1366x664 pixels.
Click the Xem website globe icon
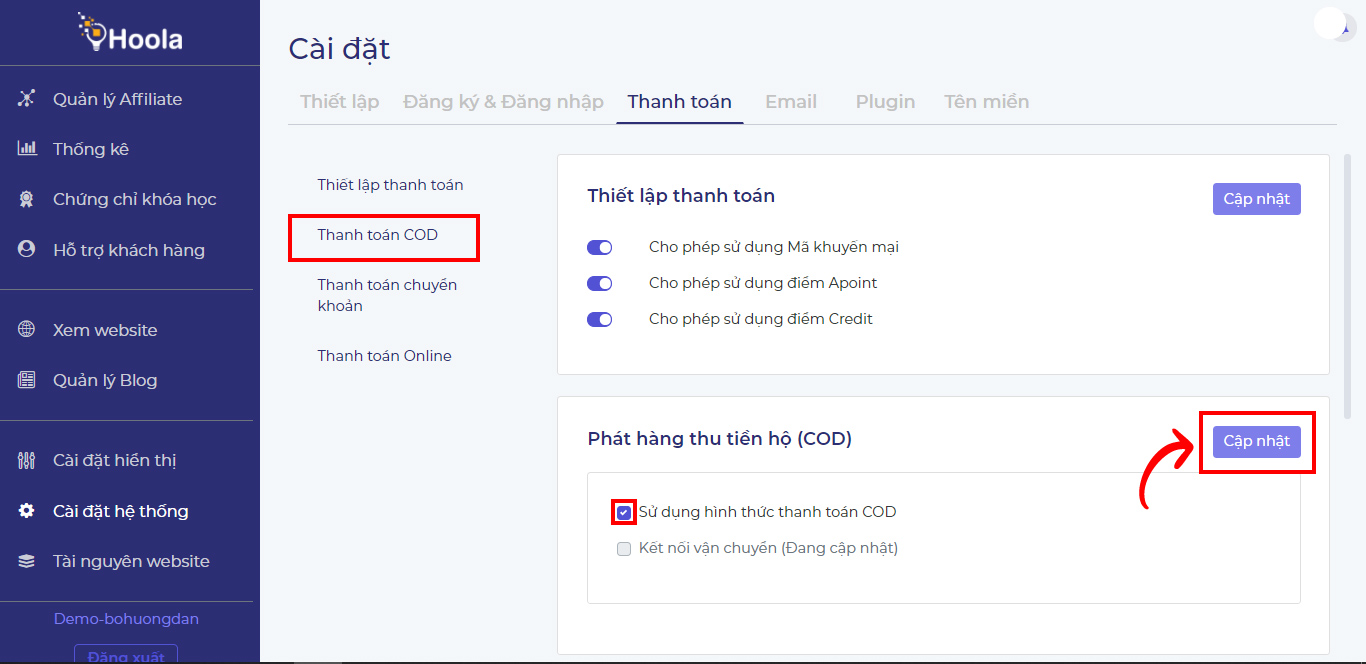[27, 330]
